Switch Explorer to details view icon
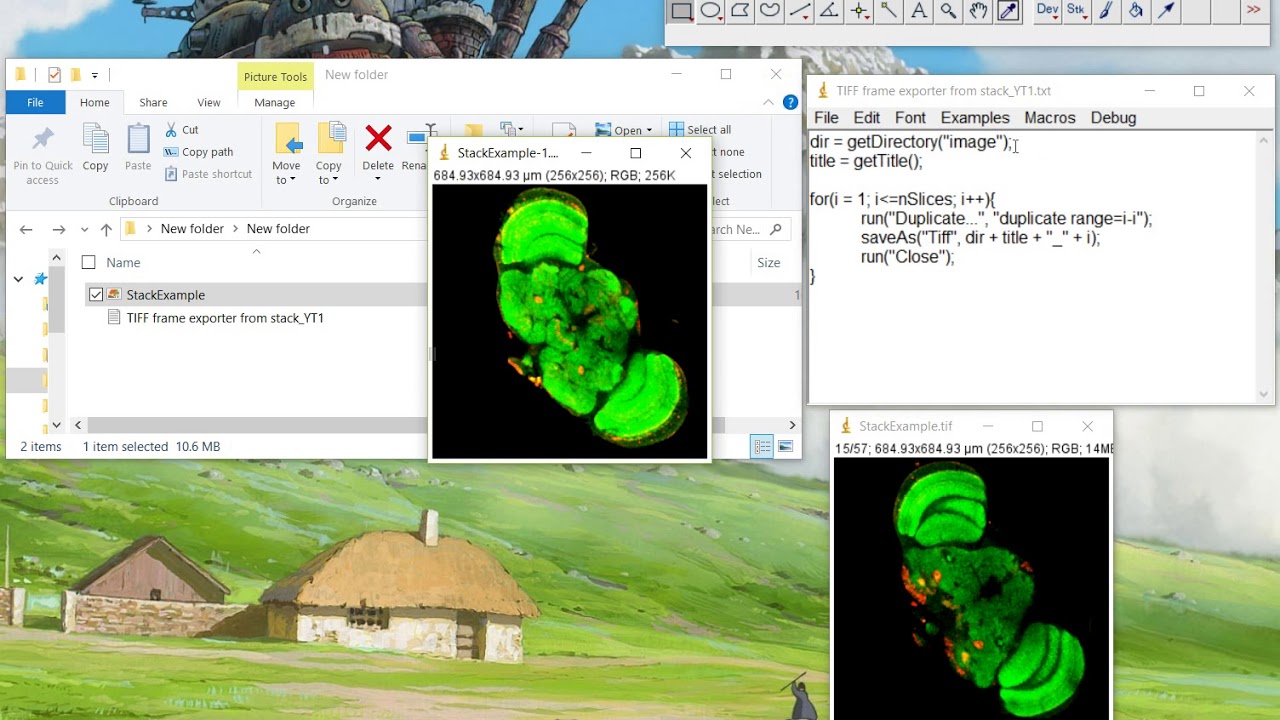Image resolution: width=1280 pixels, height=720 pixels. [x=762, y=447]
